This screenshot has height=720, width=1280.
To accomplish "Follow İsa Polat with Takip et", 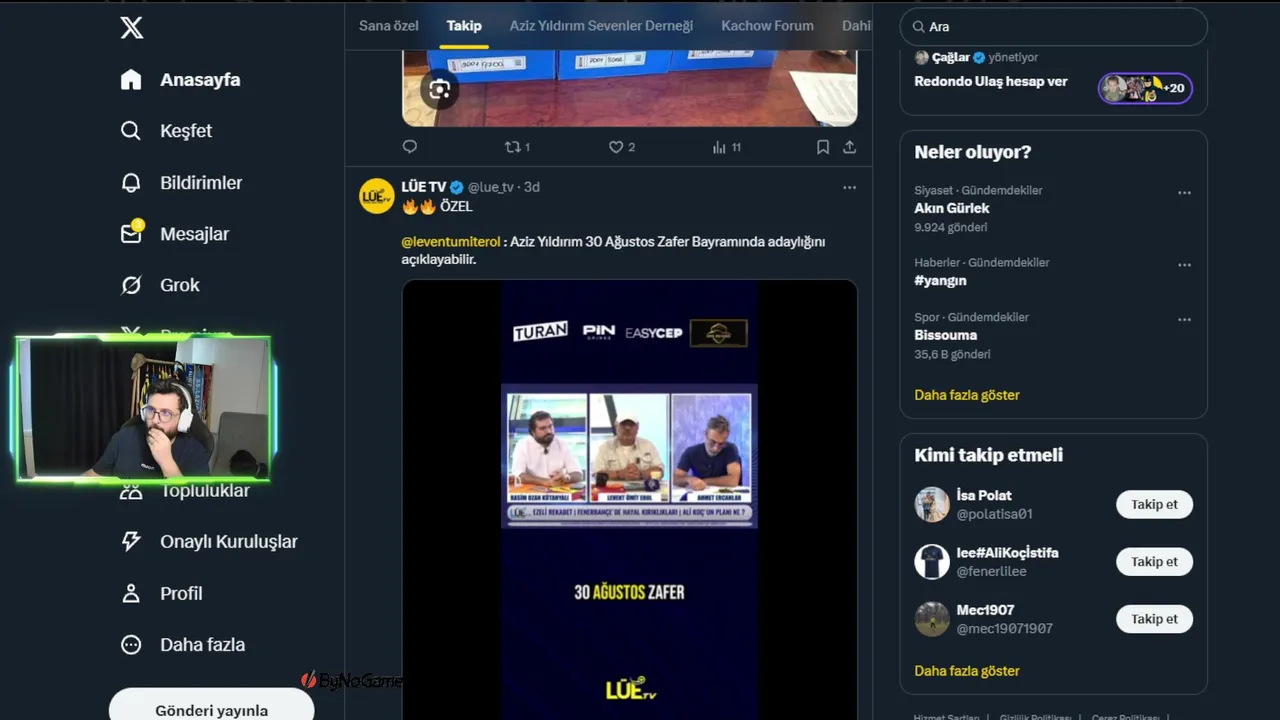I will click(x=1154, y=505).
